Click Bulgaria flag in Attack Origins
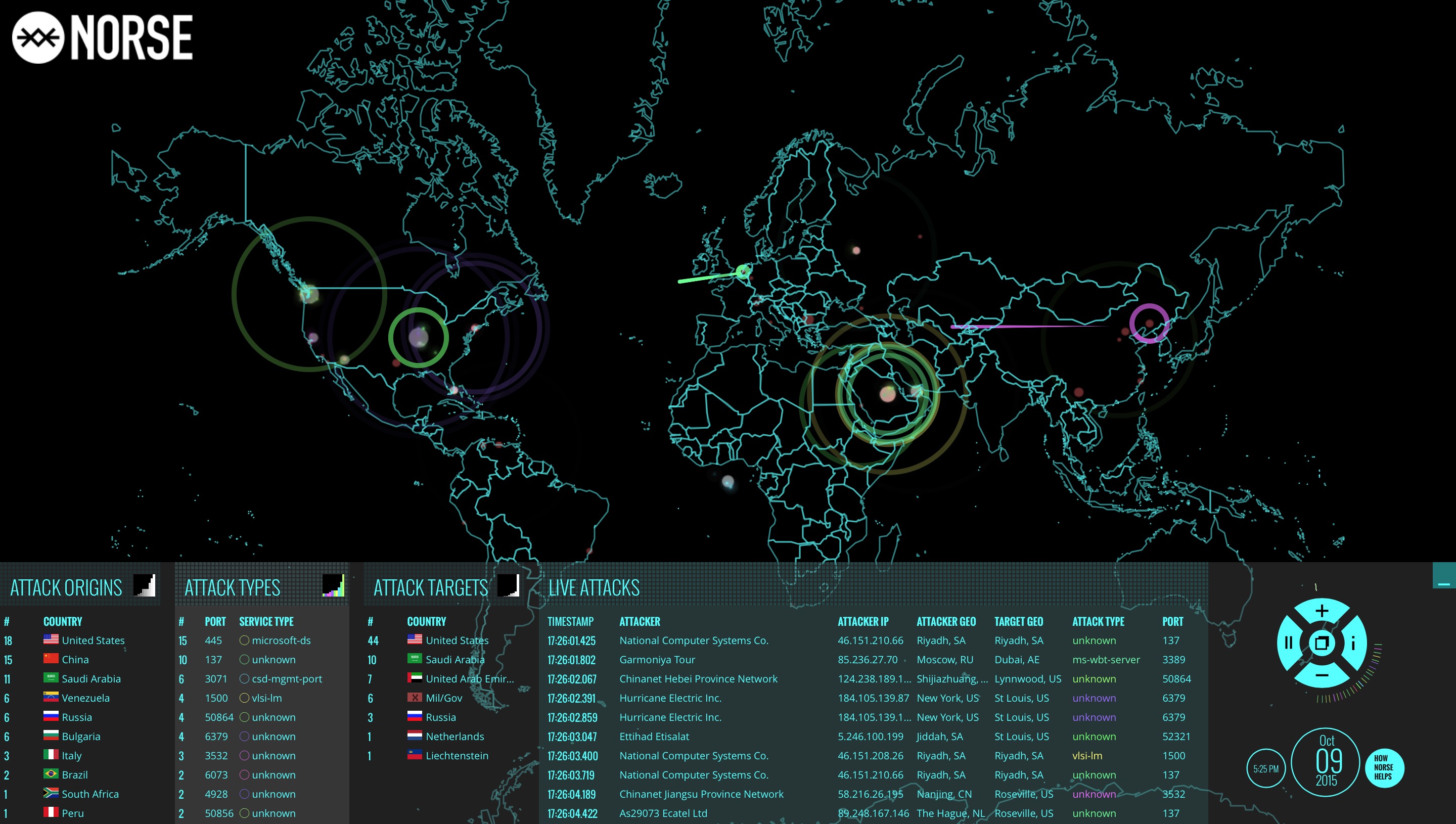Viewport: 1456px width, 824px height. (51, 736)
